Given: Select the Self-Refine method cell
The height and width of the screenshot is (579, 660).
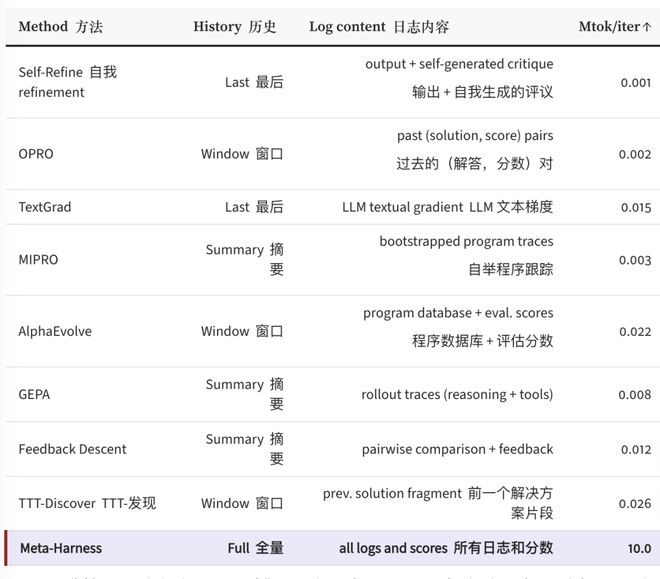Looking at the screenshot, I should pyautogui.click(x=67, y=82).
